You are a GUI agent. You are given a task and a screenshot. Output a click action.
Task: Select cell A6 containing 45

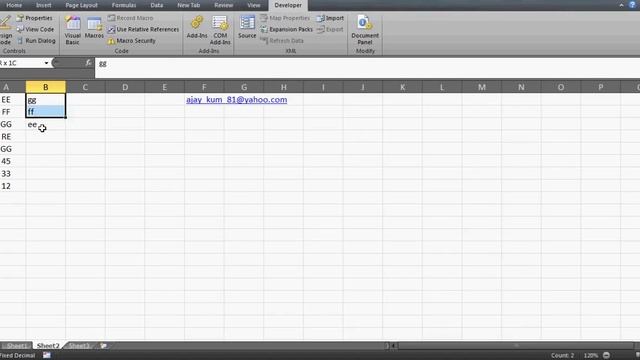pyautogui.click(x=13, y=161)
